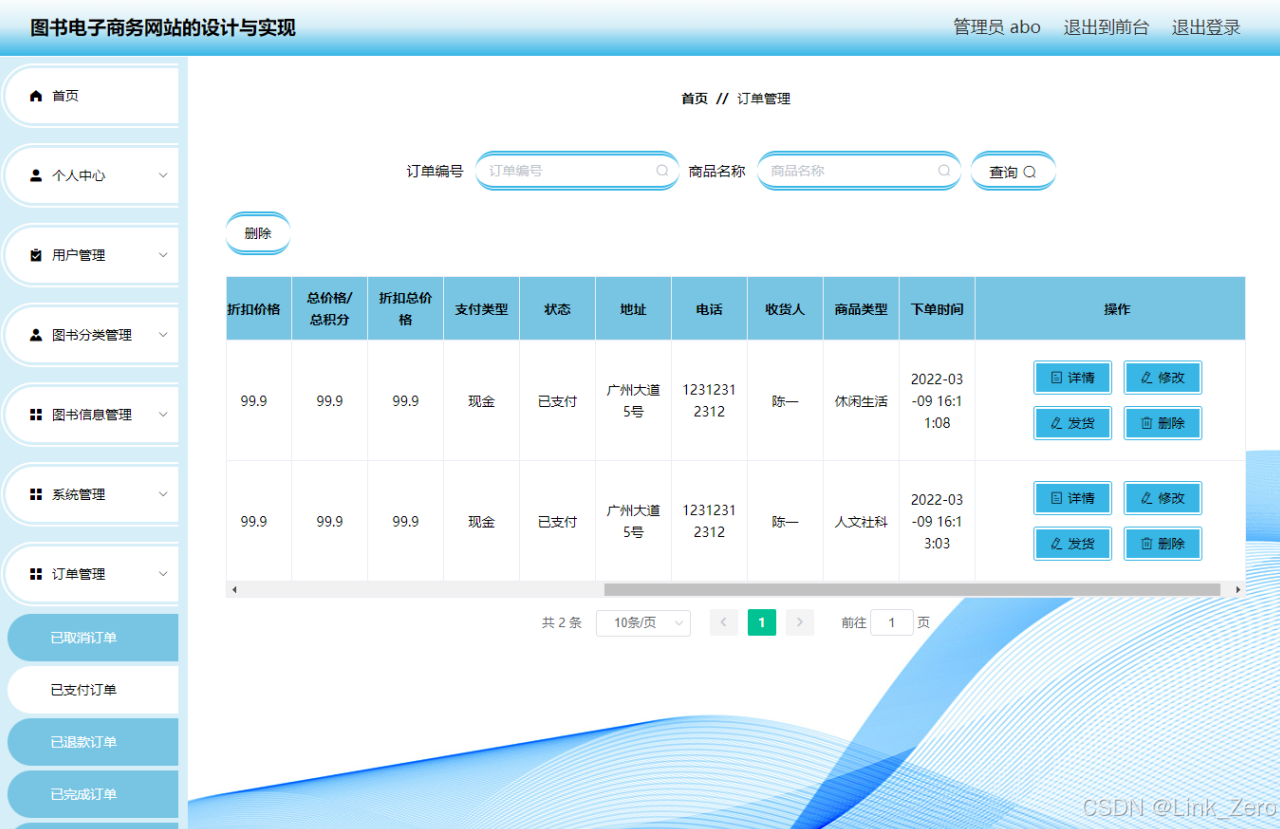This screenshot has height=829, width=1280.
Task: Click the clipboard icon beside 用户管理
Action: pyautogui.click(x=35, y=254)
